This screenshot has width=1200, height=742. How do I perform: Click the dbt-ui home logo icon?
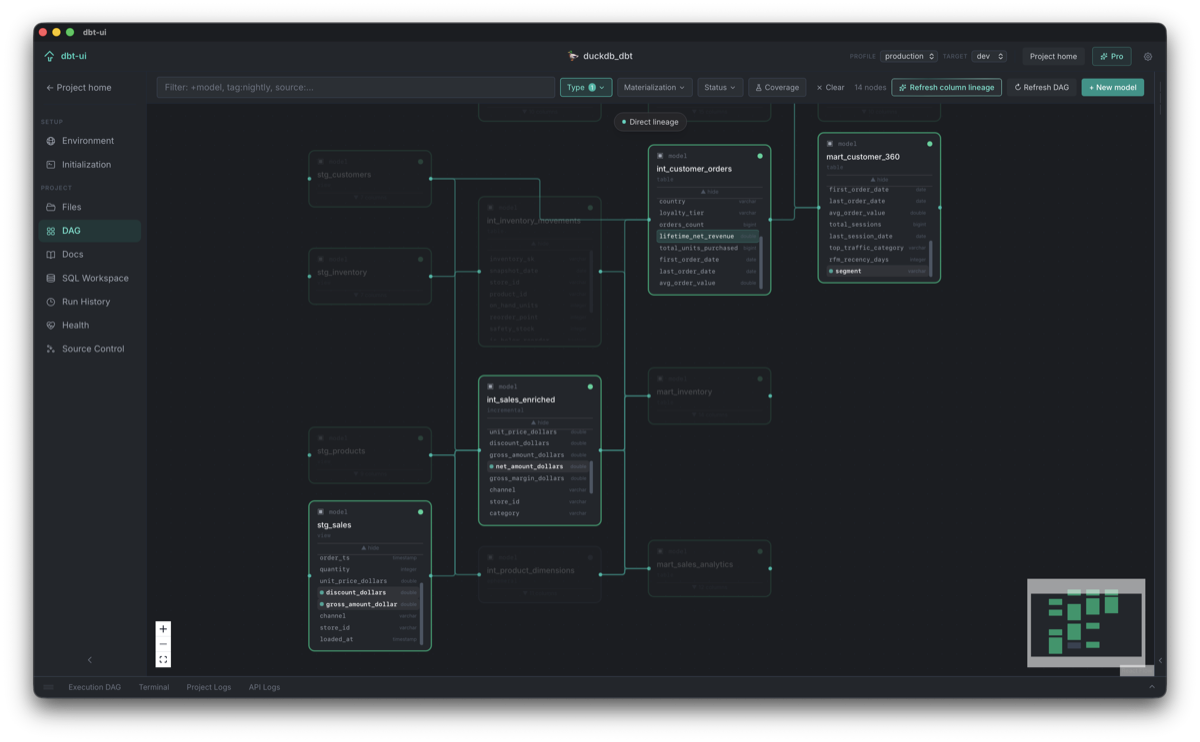[49, 56]
